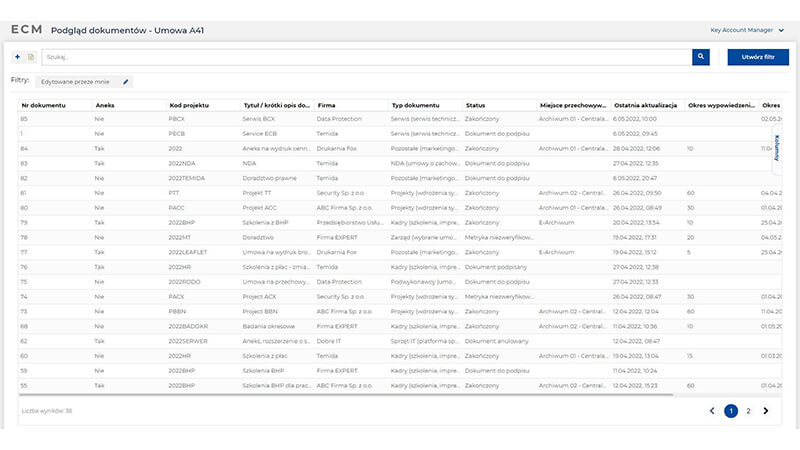
Task: Click '28.04.2022, 12:06' date cell
Action: [x=636, y=148]
